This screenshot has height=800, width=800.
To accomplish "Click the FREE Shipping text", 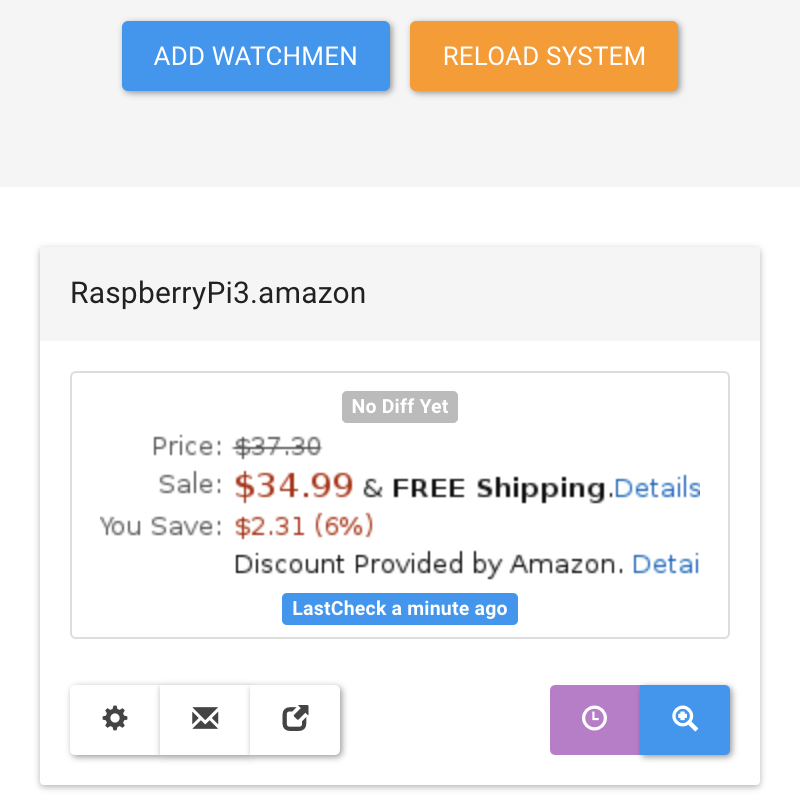I will (x=499, y=488).
